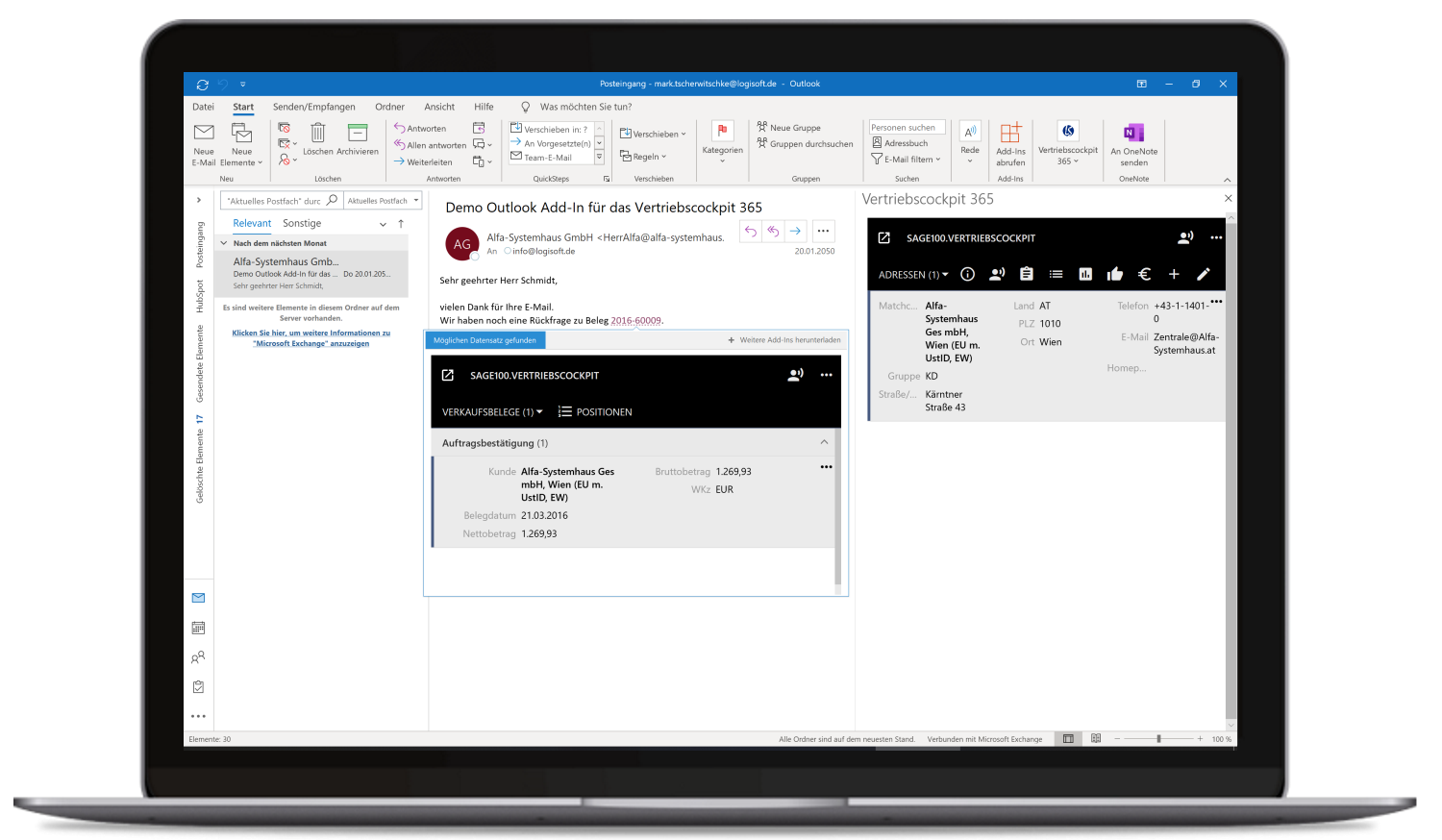Click the Löschen trash can icon

(x=317, y=134)
